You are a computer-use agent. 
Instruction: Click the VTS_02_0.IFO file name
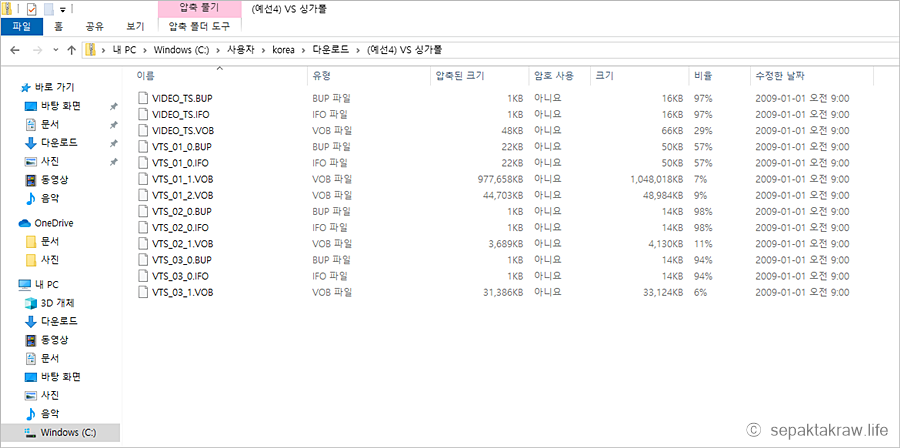(181, 228)
